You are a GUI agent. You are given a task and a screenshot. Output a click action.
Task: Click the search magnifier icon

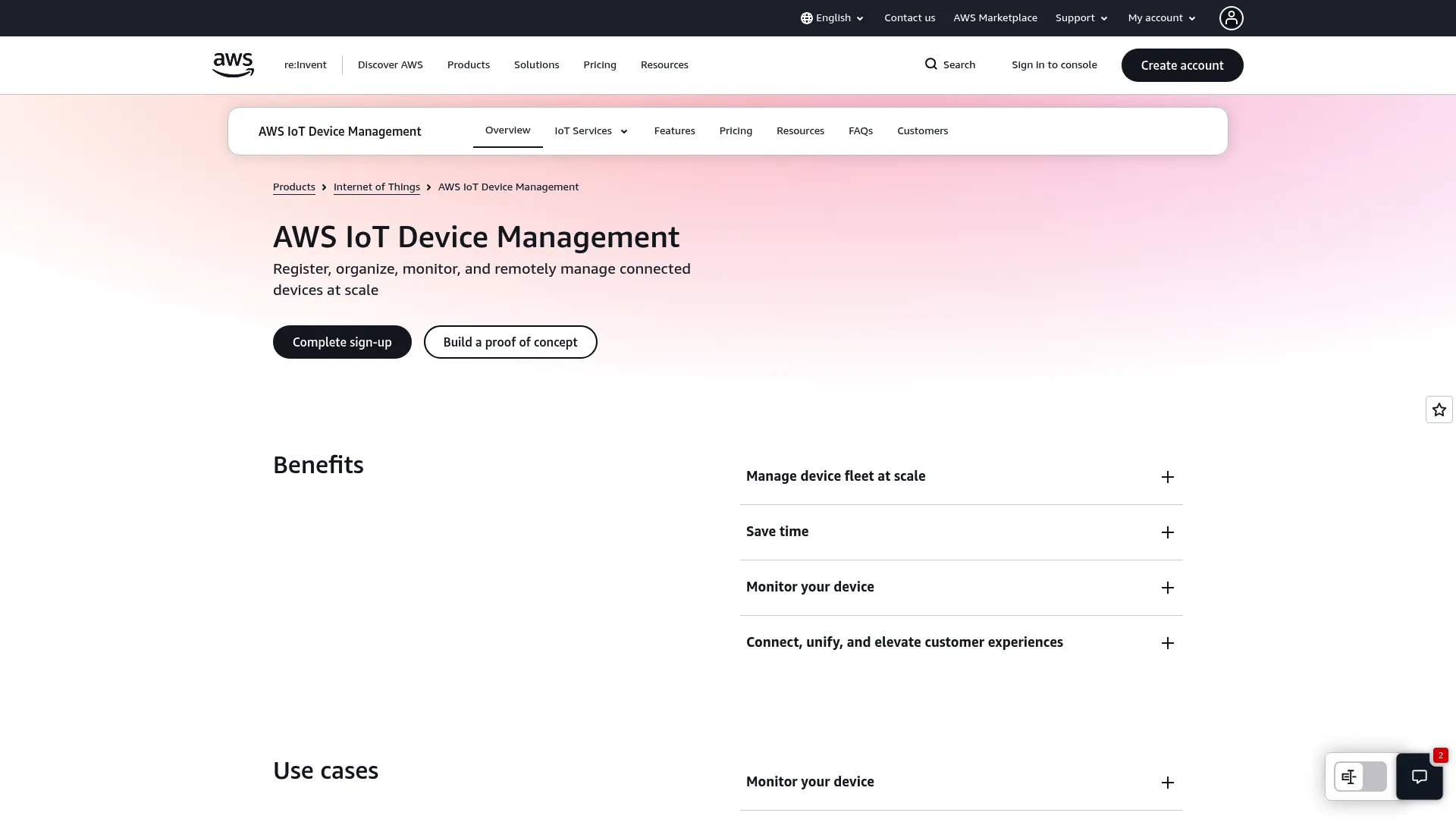click(930, 64)
